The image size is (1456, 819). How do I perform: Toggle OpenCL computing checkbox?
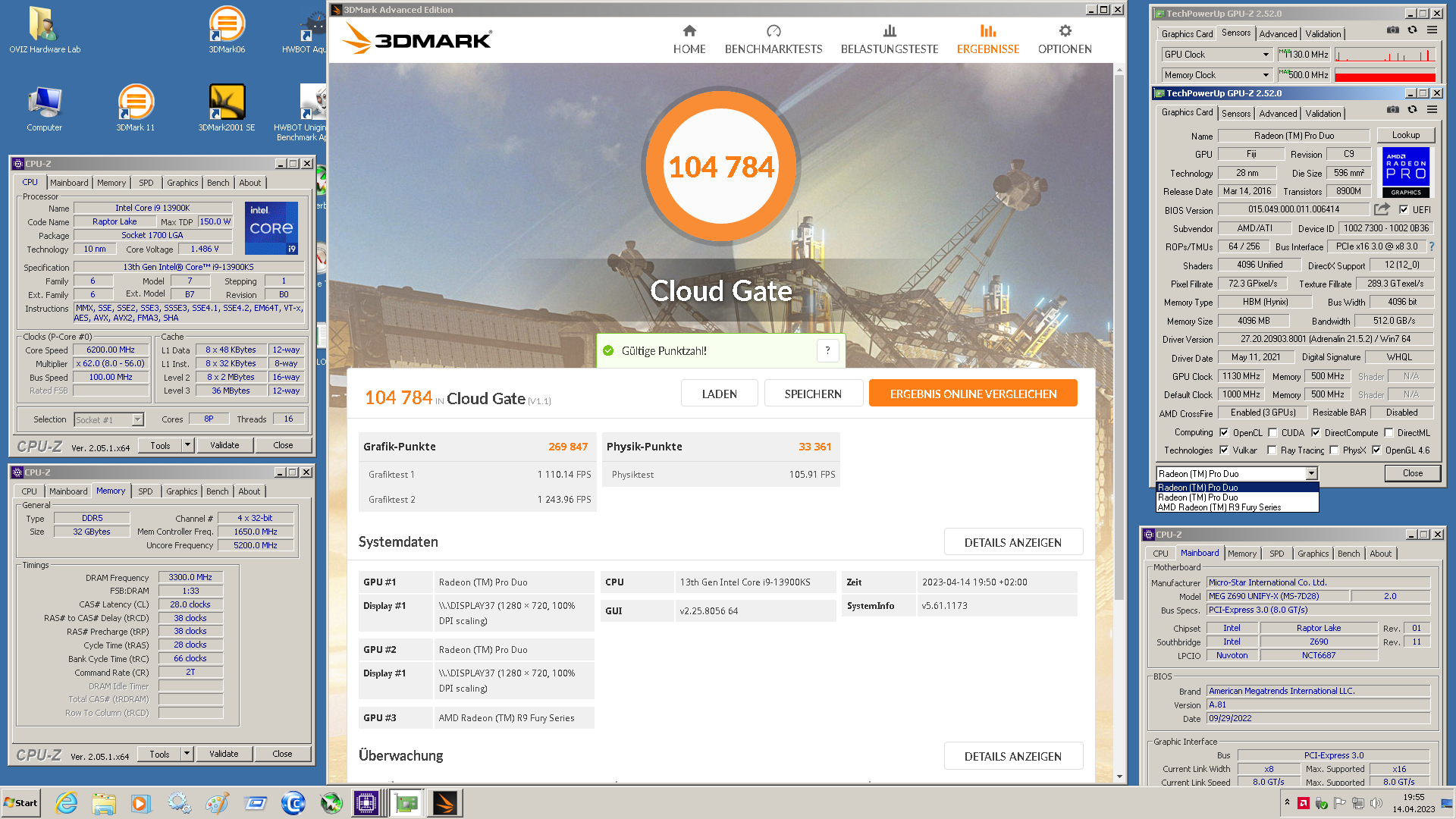pyautogui.click(x=1223, y=433)
